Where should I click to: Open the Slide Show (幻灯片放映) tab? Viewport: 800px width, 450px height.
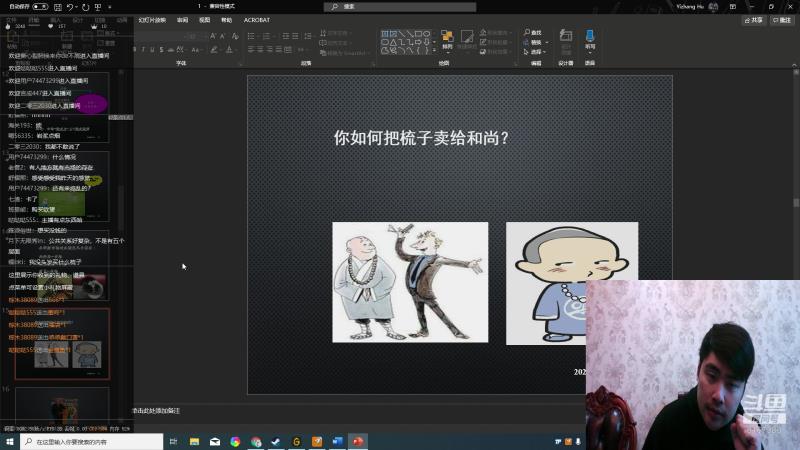click(152, 19)
